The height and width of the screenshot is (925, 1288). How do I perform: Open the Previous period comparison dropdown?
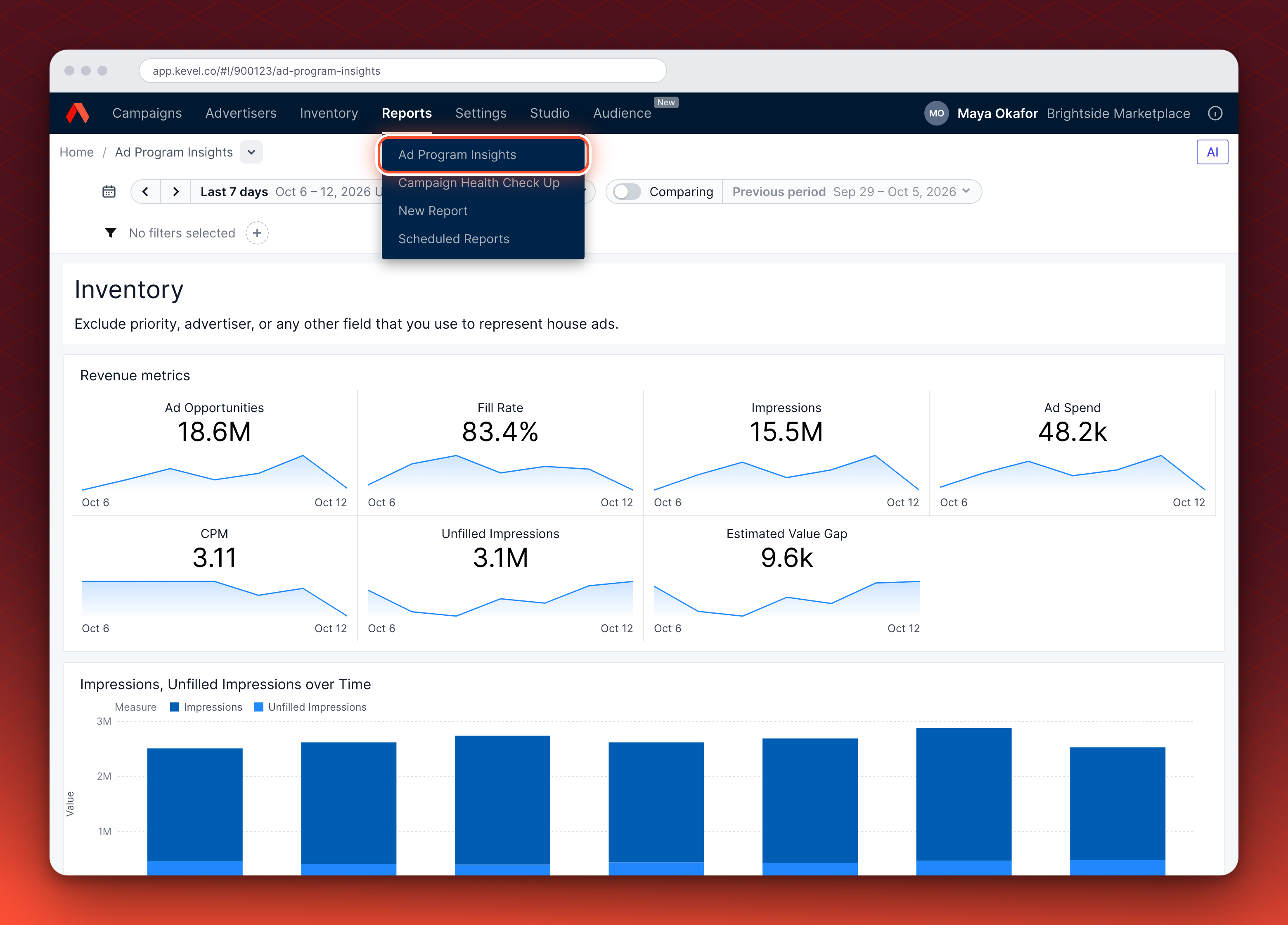pos(851,192)
